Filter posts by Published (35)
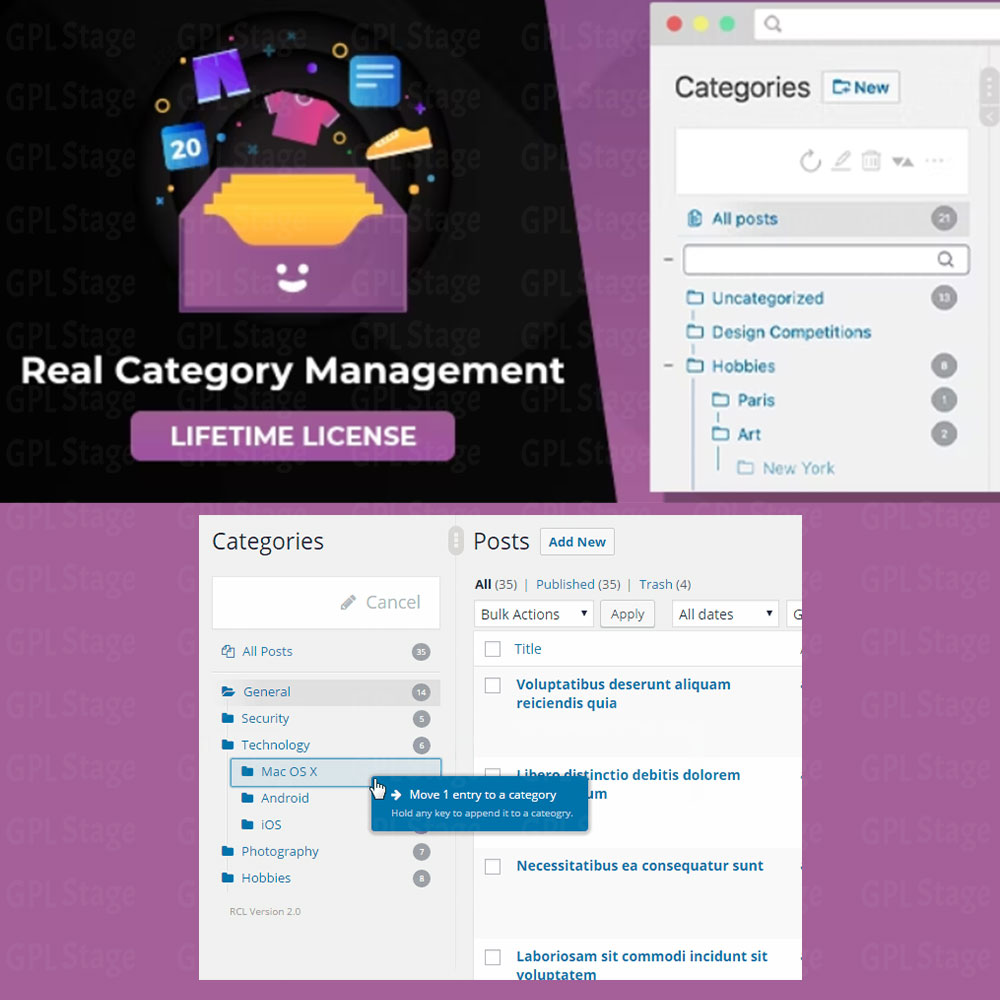The image size is (1000, 1000). pos(578,584)
